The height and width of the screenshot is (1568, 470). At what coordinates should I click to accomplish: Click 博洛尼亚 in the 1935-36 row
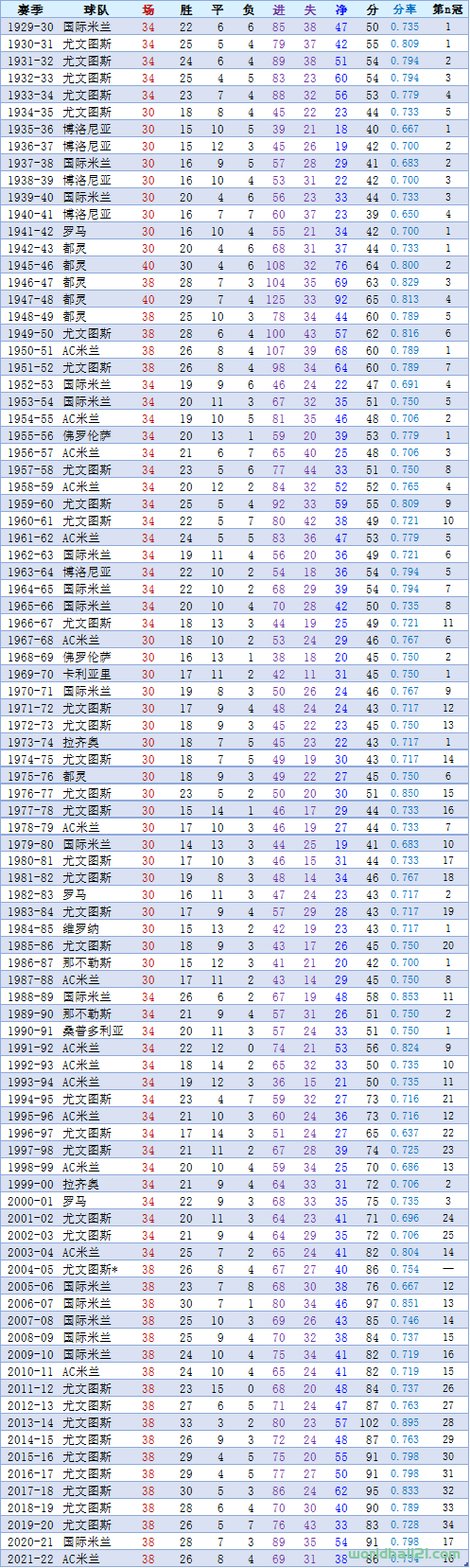87,129
